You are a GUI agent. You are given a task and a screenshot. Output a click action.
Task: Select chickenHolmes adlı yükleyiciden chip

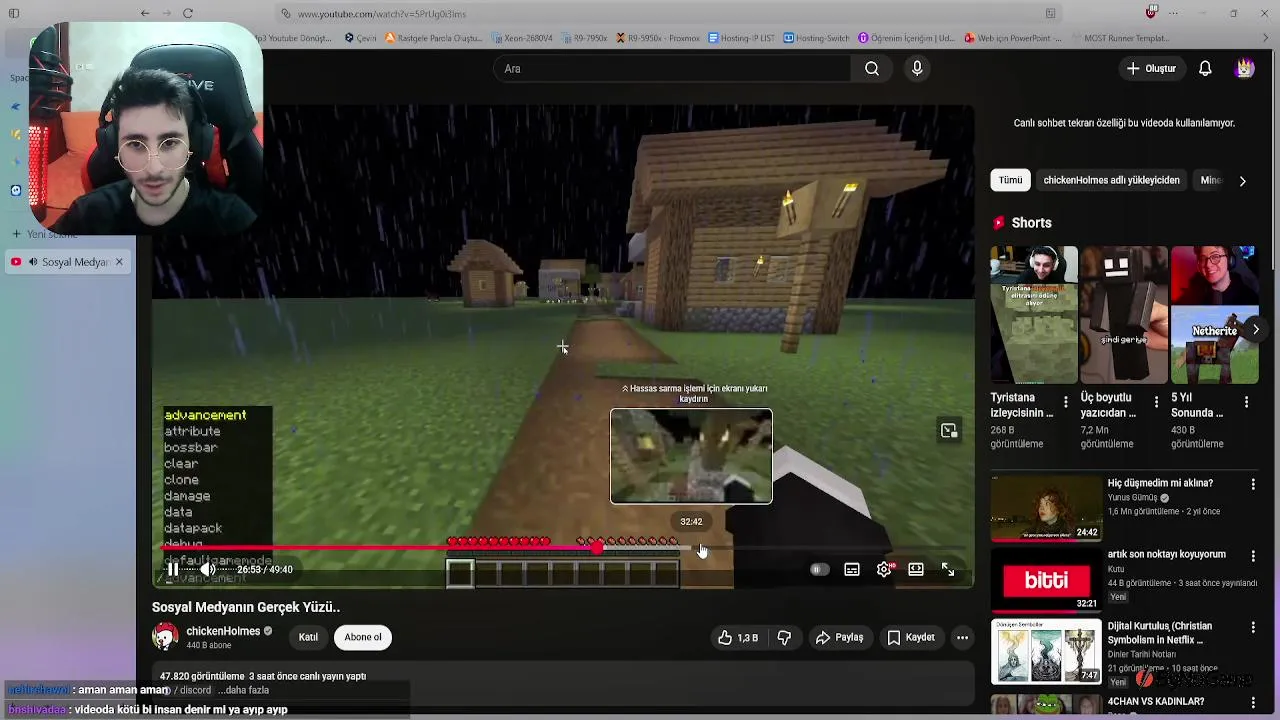click(x=1112, y=180)
